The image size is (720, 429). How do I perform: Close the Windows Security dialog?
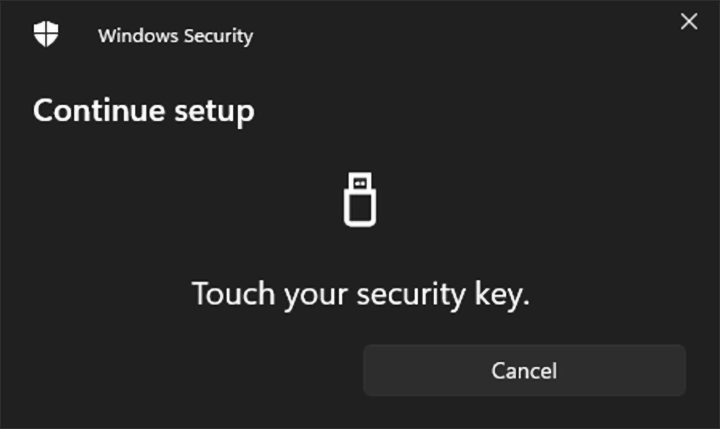(x=689, y=22)
